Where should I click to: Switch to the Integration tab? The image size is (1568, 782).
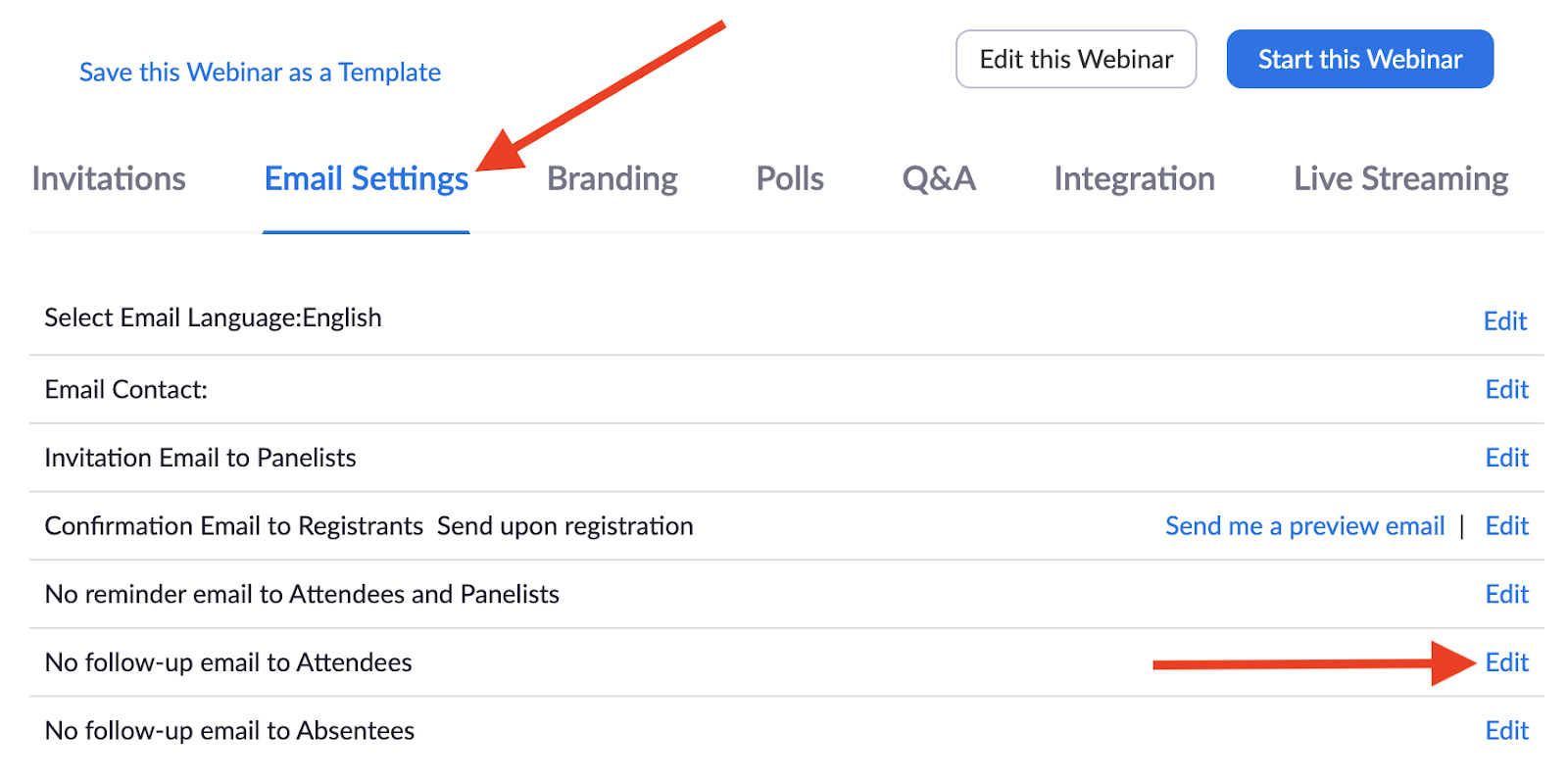pyautogui.click(x=1134, y=179)
